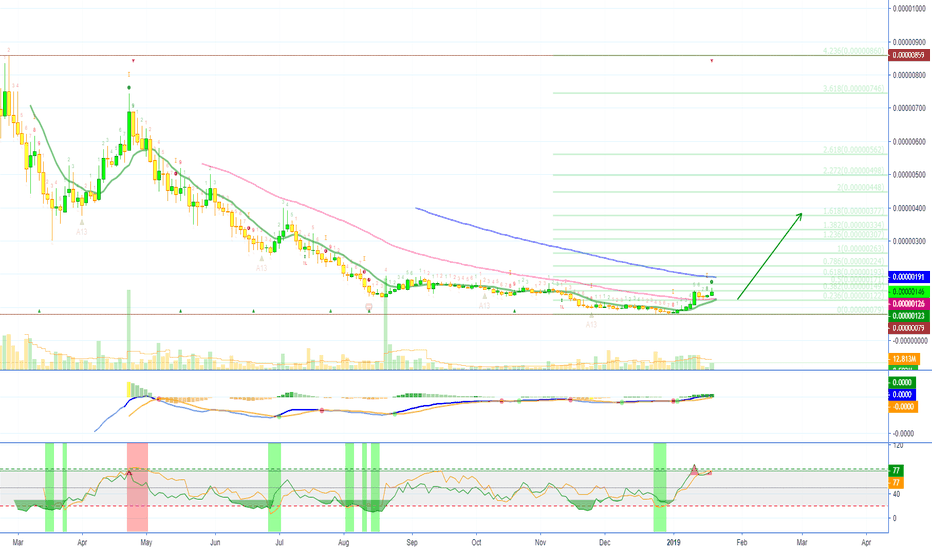
Task: Click the orange -0.0000 MACD value tag
Action: point(903,407)
